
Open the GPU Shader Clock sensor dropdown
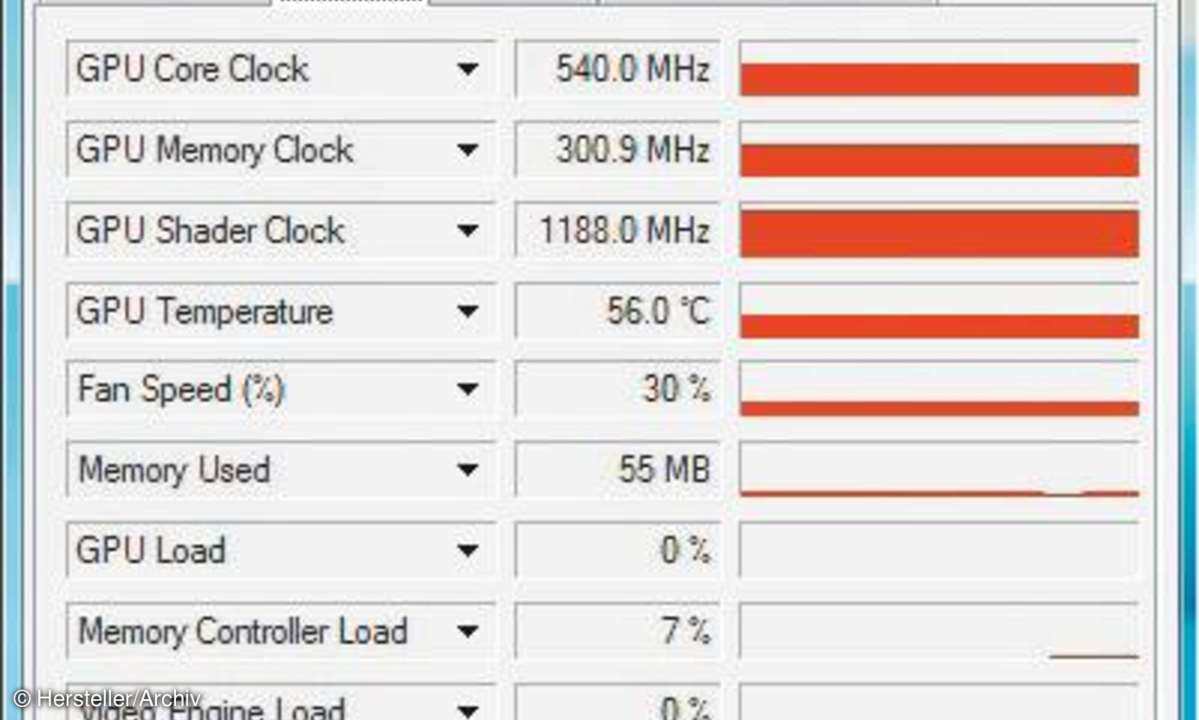coord(467,230)
